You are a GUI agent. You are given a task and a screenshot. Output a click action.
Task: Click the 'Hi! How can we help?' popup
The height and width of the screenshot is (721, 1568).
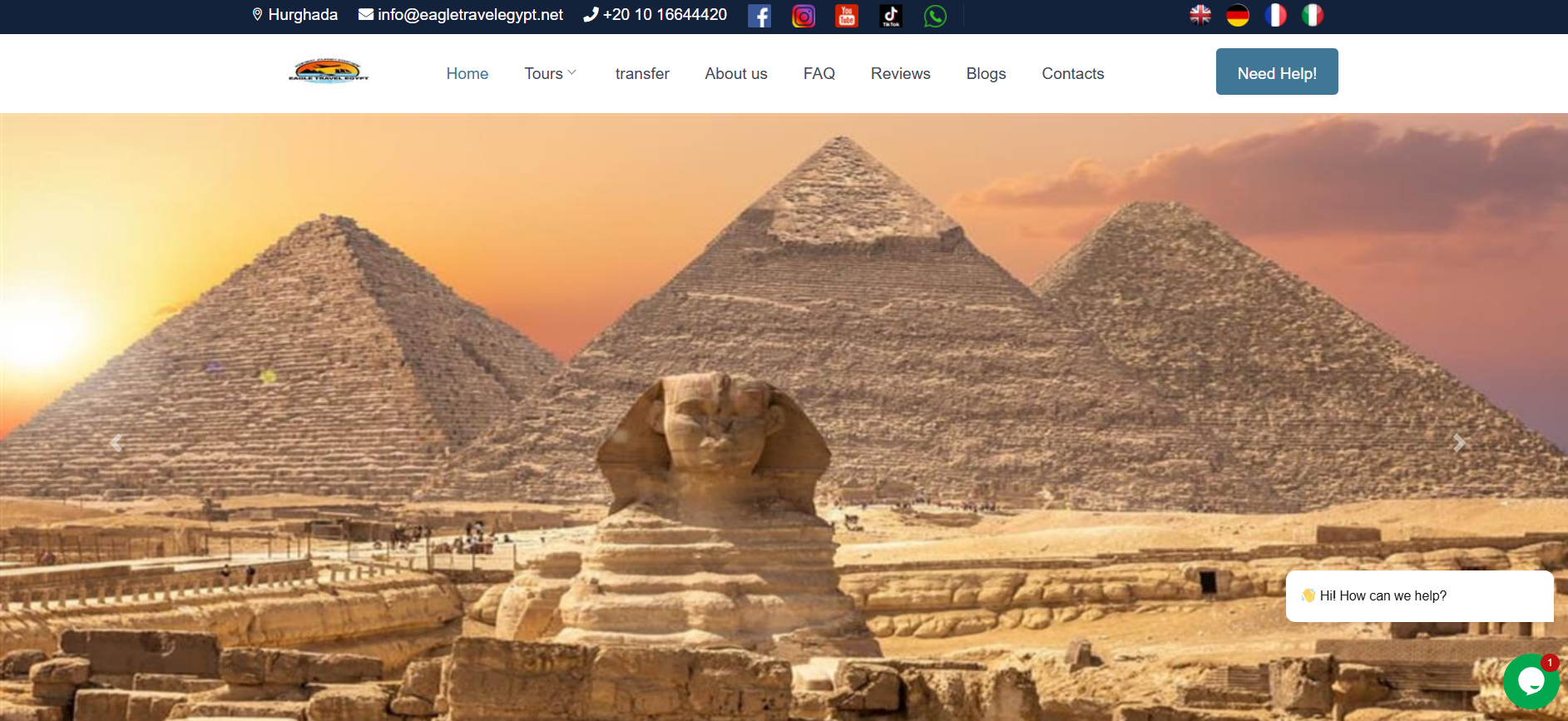coord(1419,595)
